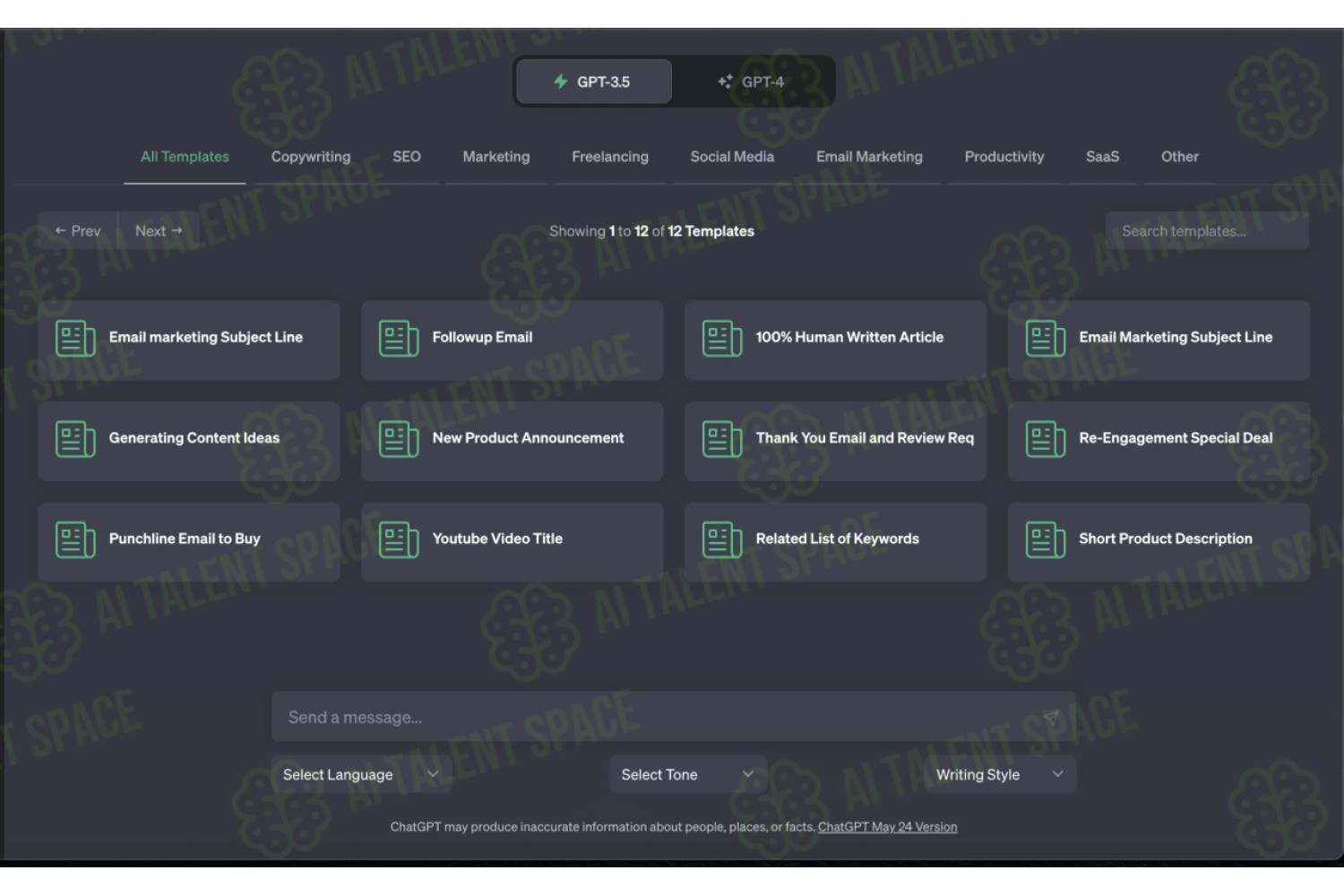The width and height of the screenshot is (1344, 896).
Task: Click the icon on Generating Content Ideas card
Action: [x=75, y=439]
